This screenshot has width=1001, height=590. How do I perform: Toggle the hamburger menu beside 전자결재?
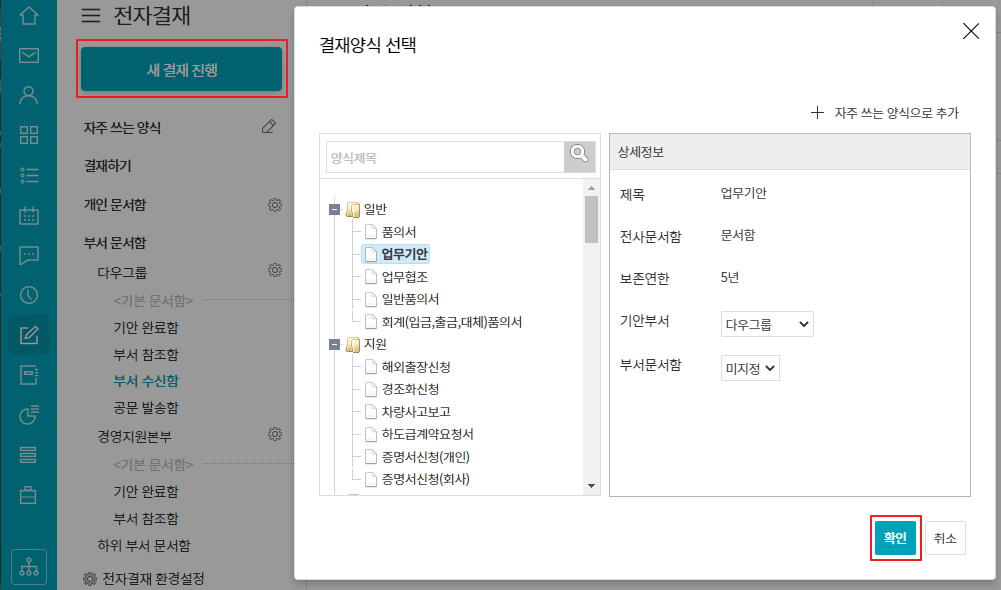[x=91, y=15]
